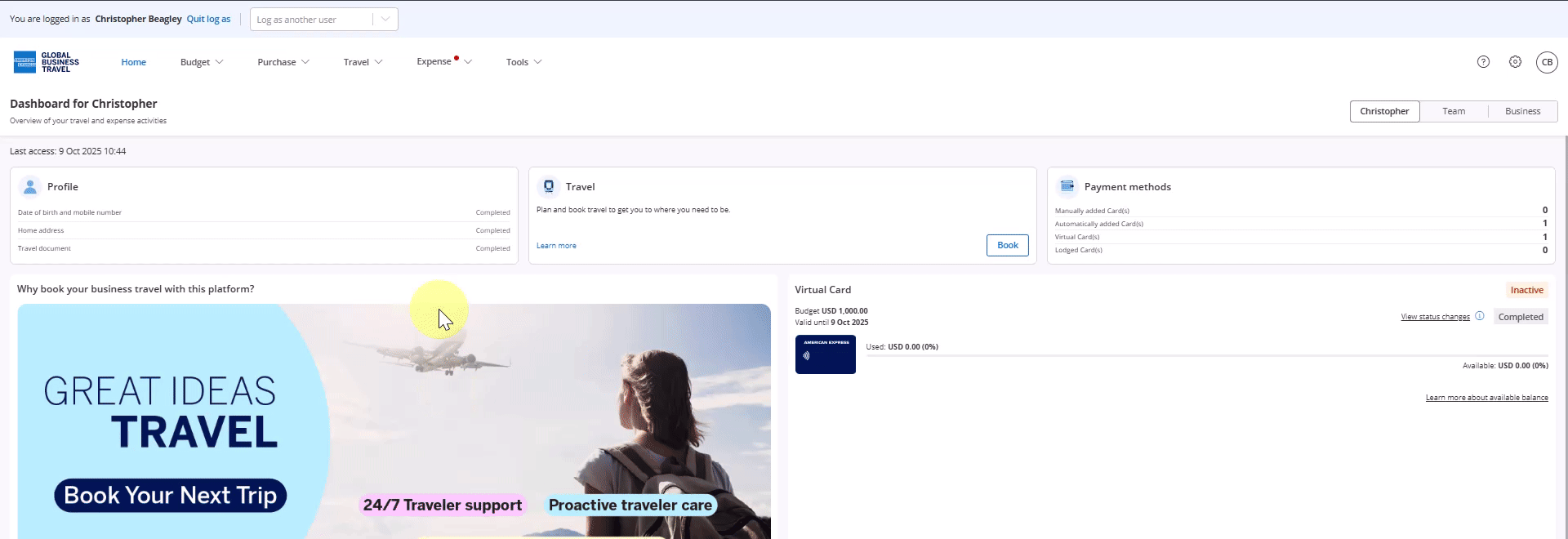Screen dimensions: 1568x539
Task: Click the Manually added Card(s) row
Action: pyautogui.click(x=1301, y=211)
